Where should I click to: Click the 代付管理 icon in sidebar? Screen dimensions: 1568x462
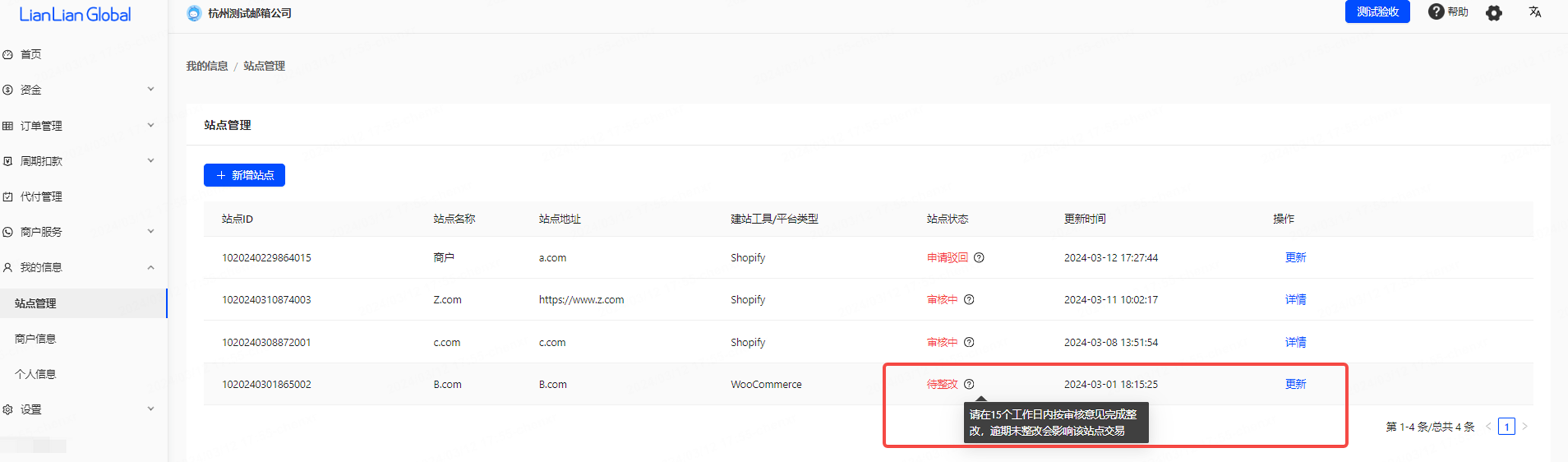tap(8, 197)
